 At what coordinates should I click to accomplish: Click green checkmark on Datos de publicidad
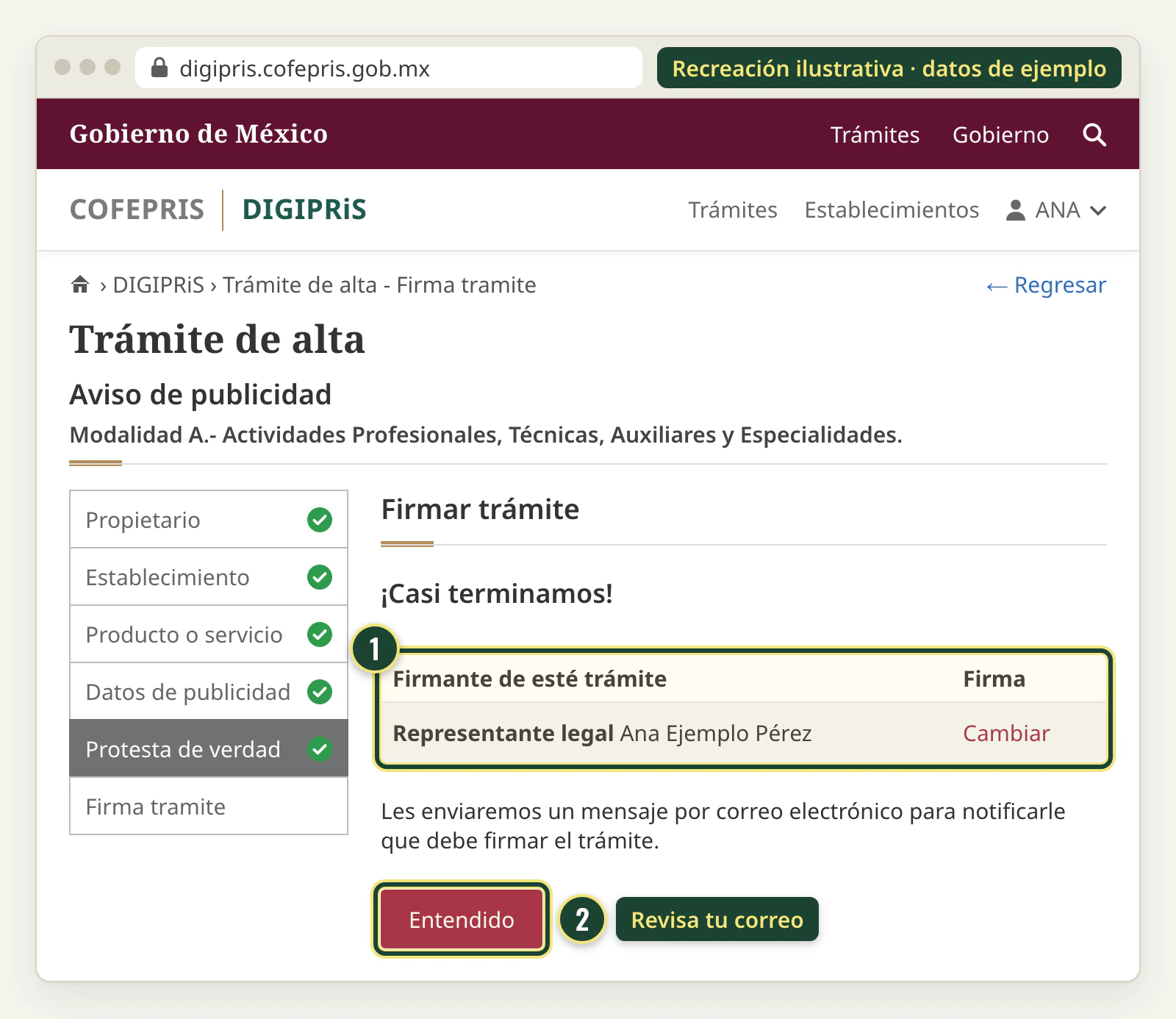tap(320, 692)
